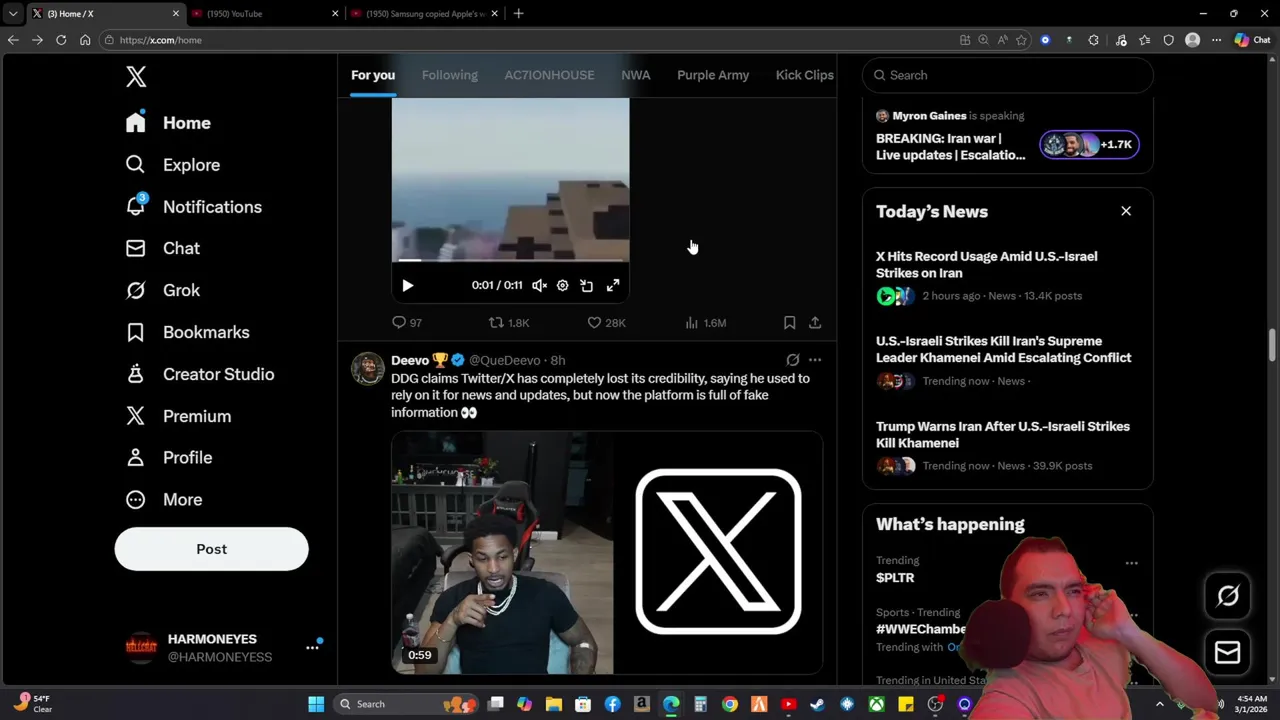
Task: Open the top video's settings gear
Action: [x=562, y=286]
